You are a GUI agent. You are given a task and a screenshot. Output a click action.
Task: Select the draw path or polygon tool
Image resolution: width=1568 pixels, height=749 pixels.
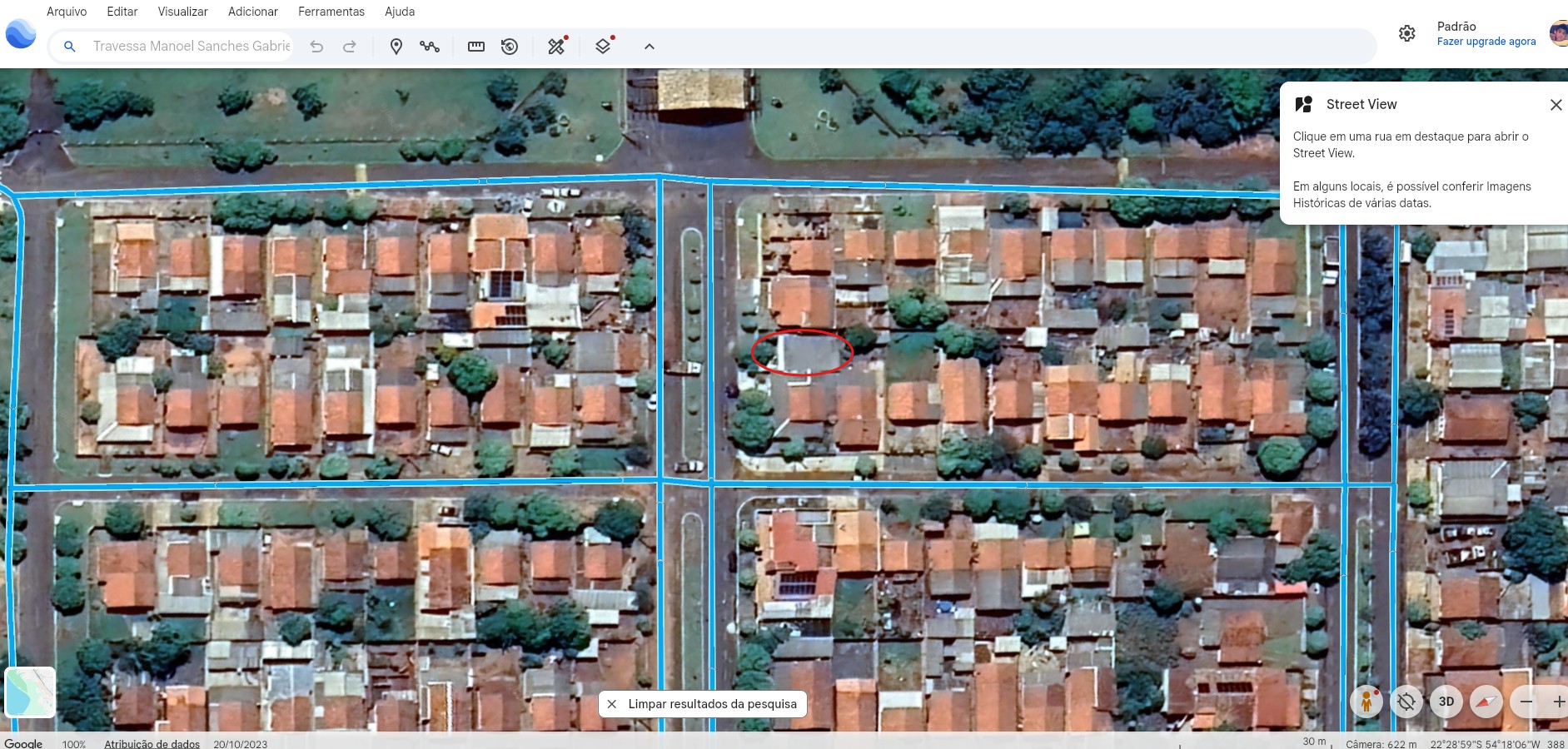(x=430, y=47)
